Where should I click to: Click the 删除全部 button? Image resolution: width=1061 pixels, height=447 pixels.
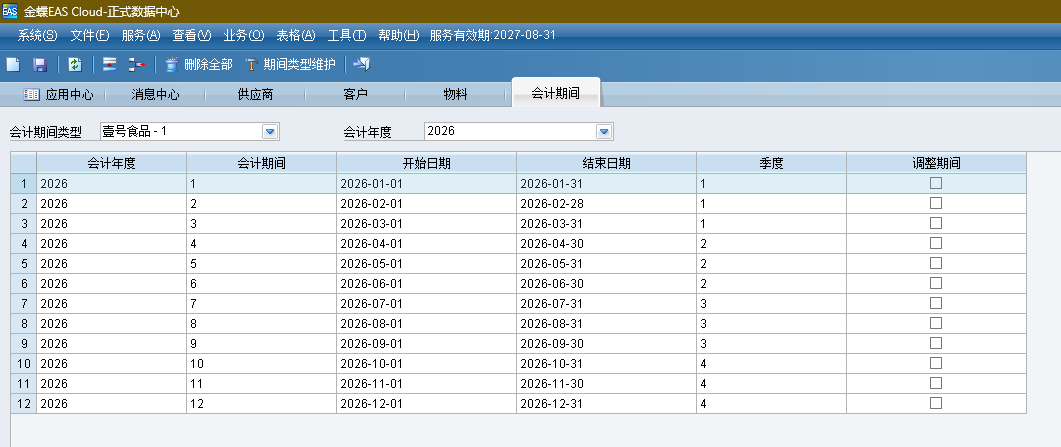[199, 65]
